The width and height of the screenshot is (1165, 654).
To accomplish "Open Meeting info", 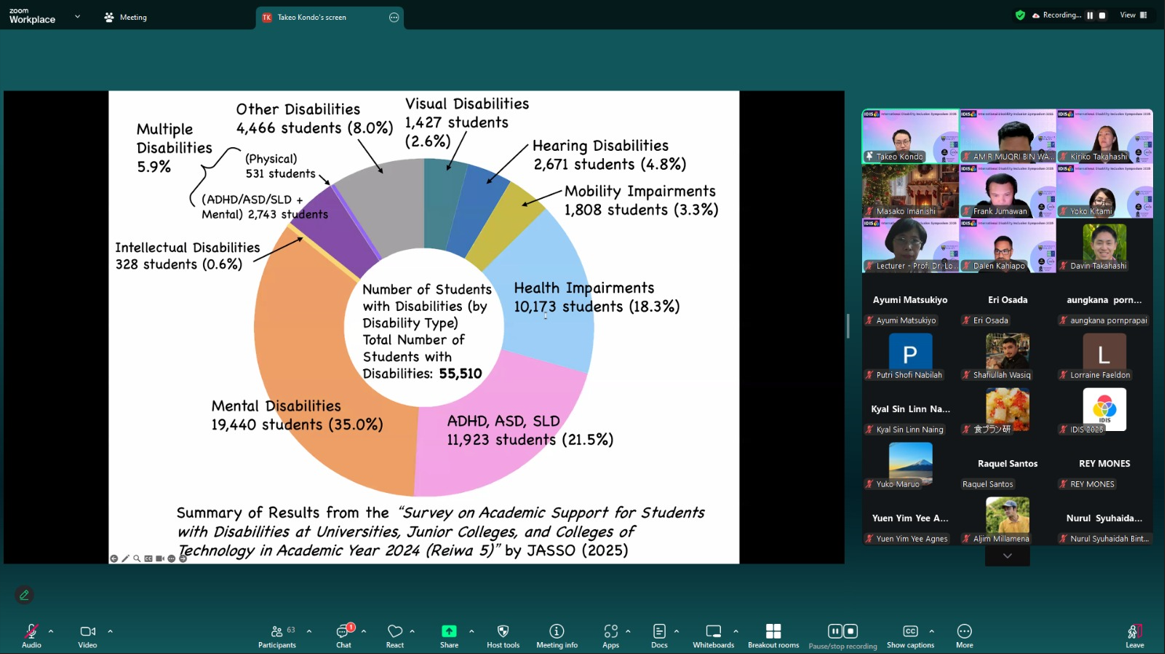I will pos(557,634).
